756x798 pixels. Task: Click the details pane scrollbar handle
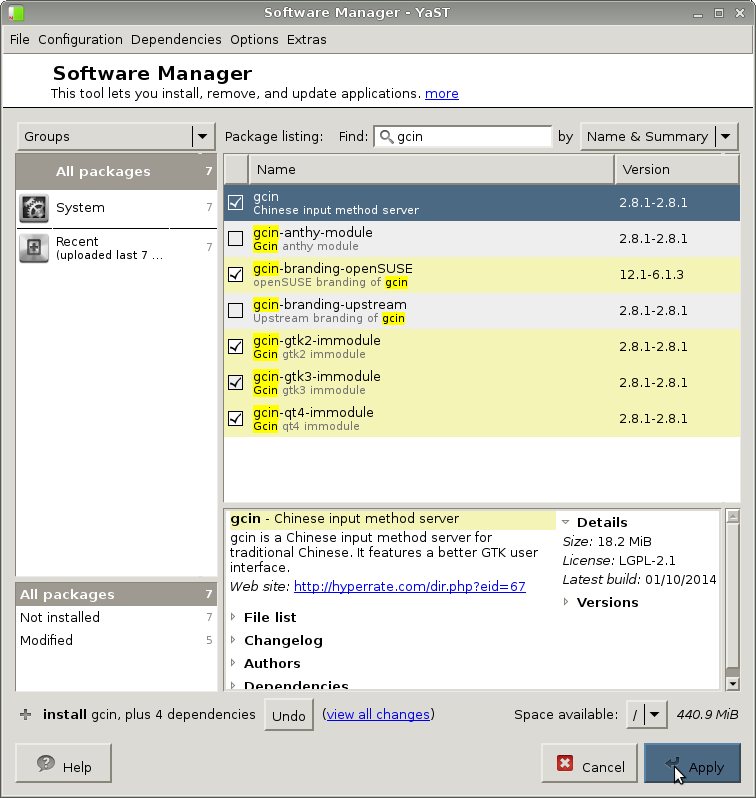(x=733, y=596)
